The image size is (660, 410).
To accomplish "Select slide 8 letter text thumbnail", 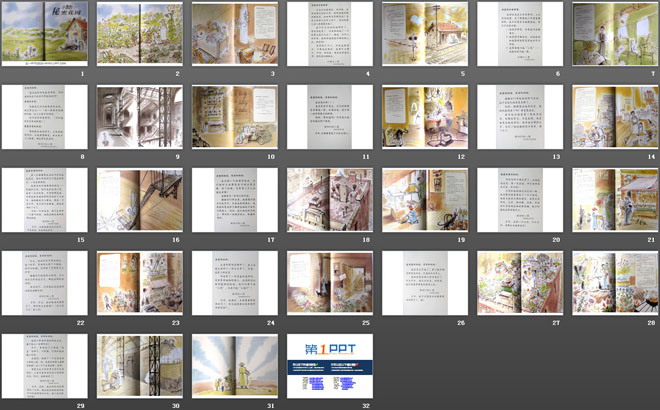I will [x=45, y=117].
